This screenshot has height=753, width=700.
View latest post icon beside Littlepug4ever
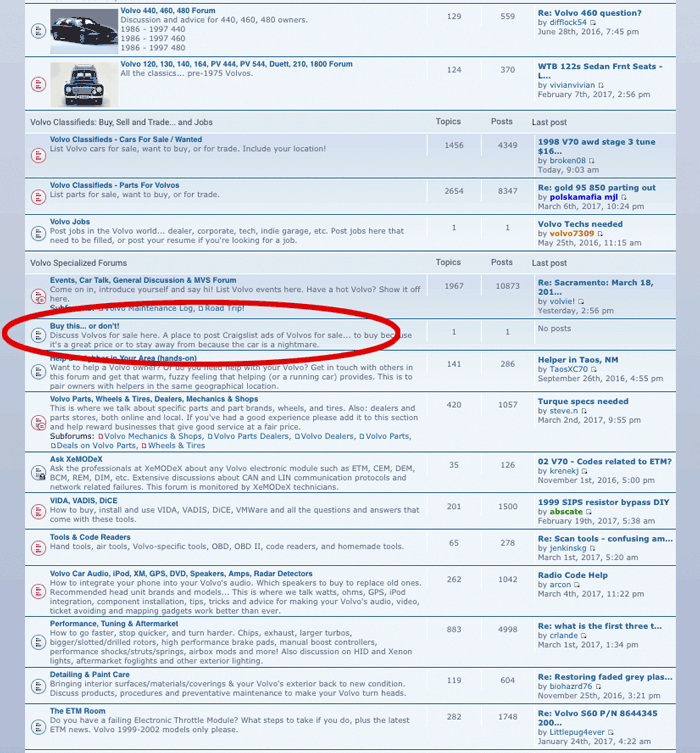click(611, 732)
